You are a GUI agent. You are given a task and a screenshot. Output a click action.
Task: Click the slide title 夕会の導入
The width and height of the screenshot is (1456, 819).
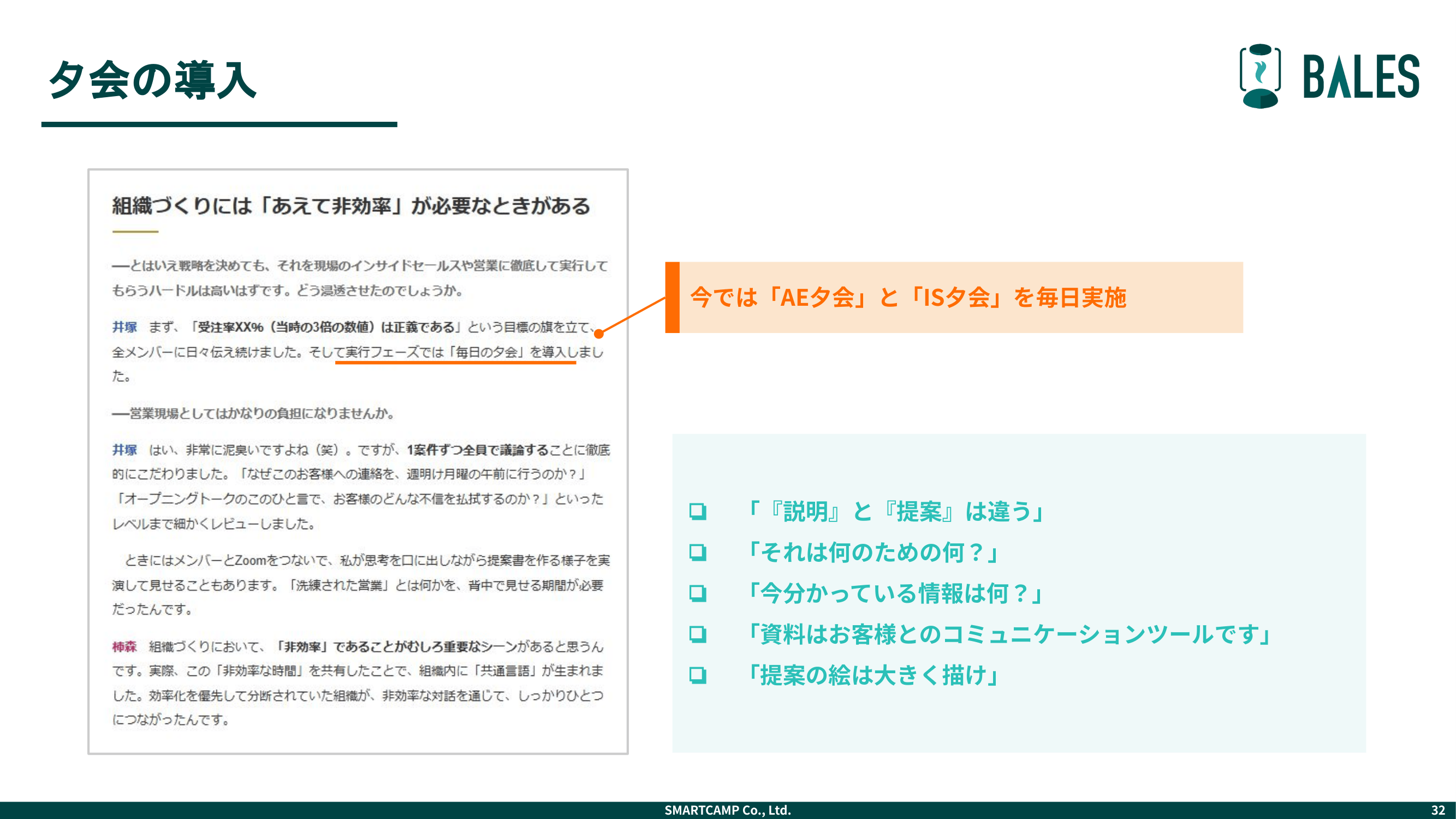[x=153, y=80]
